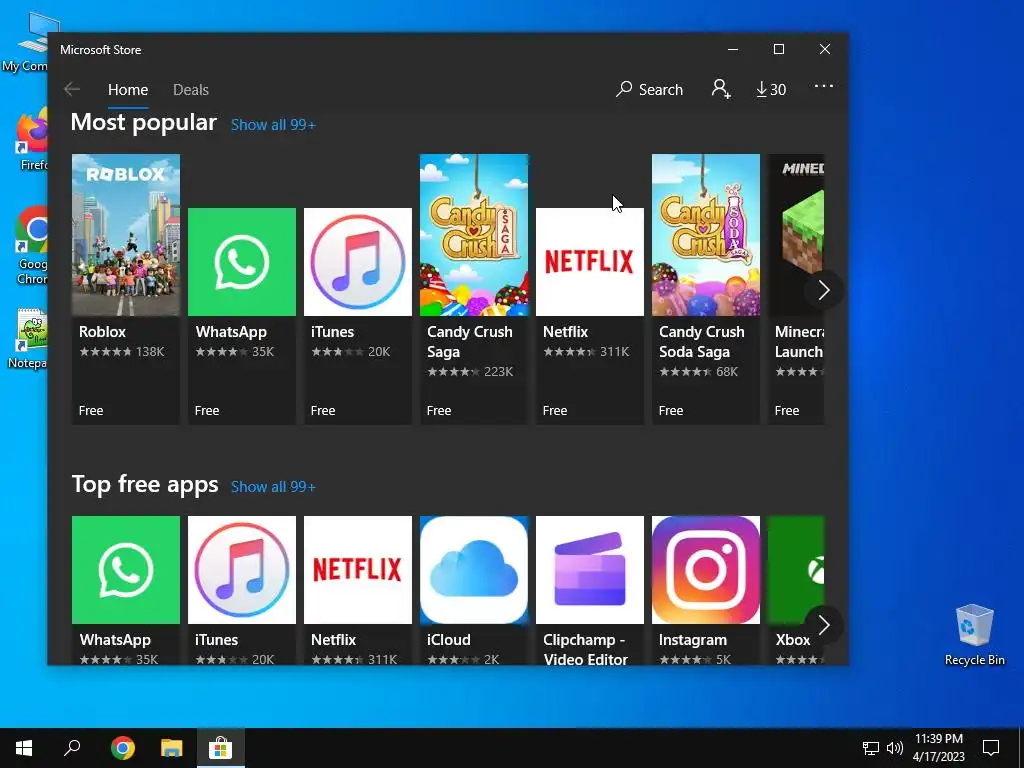Screen dimensions: 1024x768
Task: Select Notepad++ desktop shortcut
Action: (x=29, y=338)
